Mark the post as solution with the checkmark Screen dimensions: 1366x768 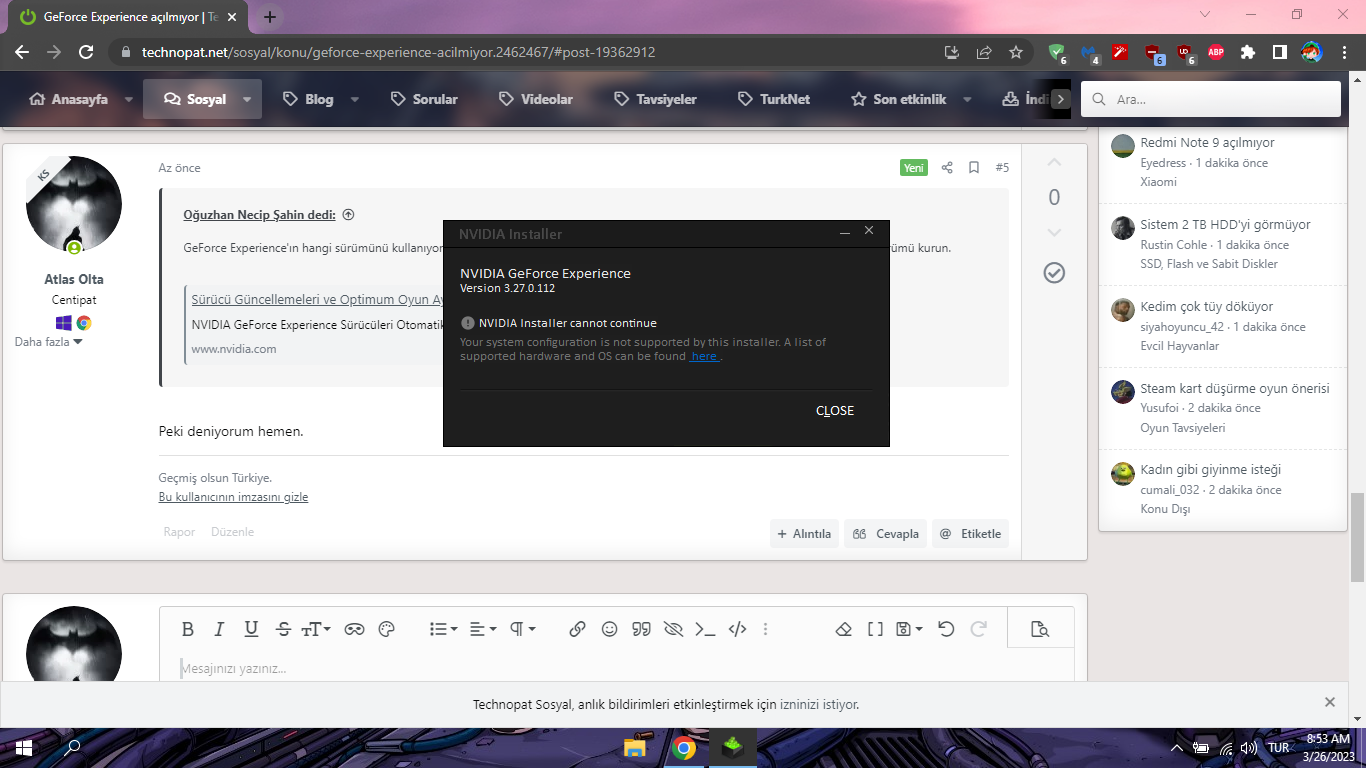point(1054,273)
